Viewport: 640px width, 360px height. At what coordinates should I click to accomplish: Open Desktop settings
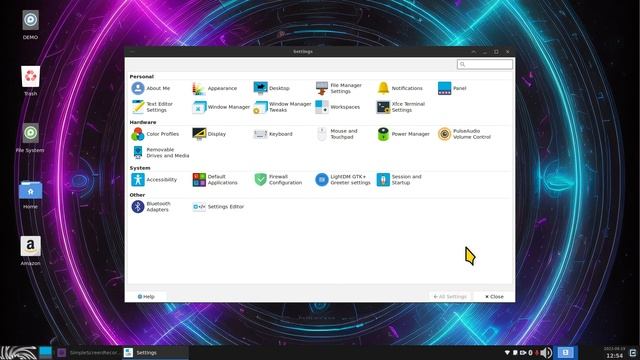271,88
